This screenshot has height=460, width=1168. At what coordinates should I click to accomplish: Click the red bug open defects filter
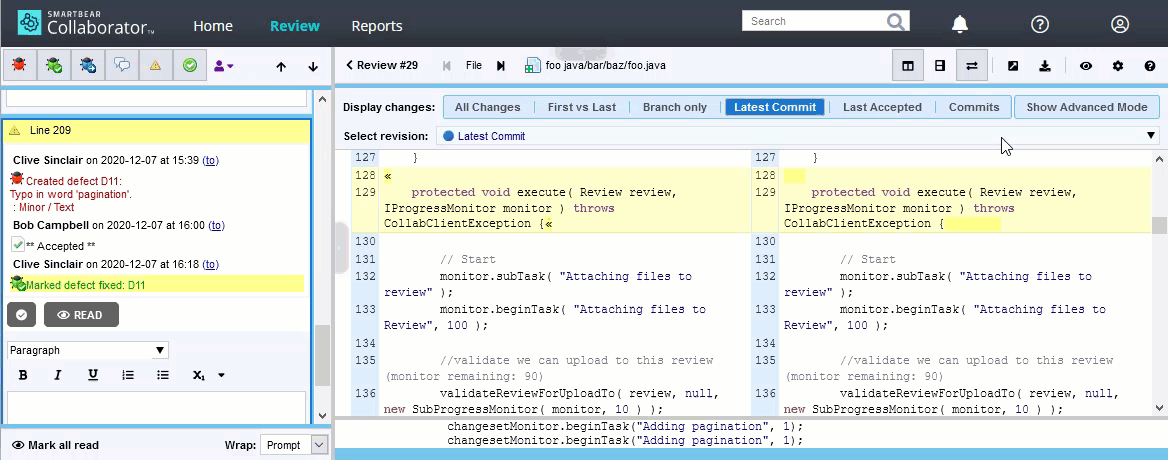click(19, 66)
